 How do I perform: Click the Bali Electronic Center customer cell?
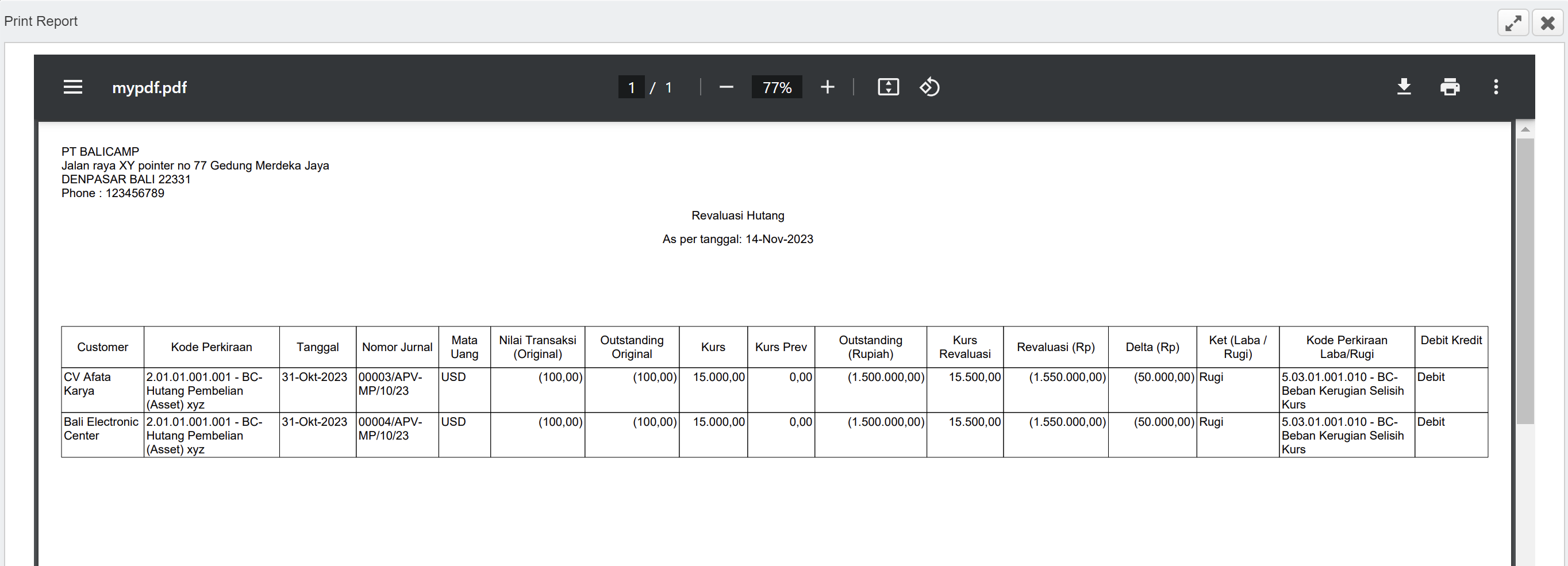tap(101, 429)
